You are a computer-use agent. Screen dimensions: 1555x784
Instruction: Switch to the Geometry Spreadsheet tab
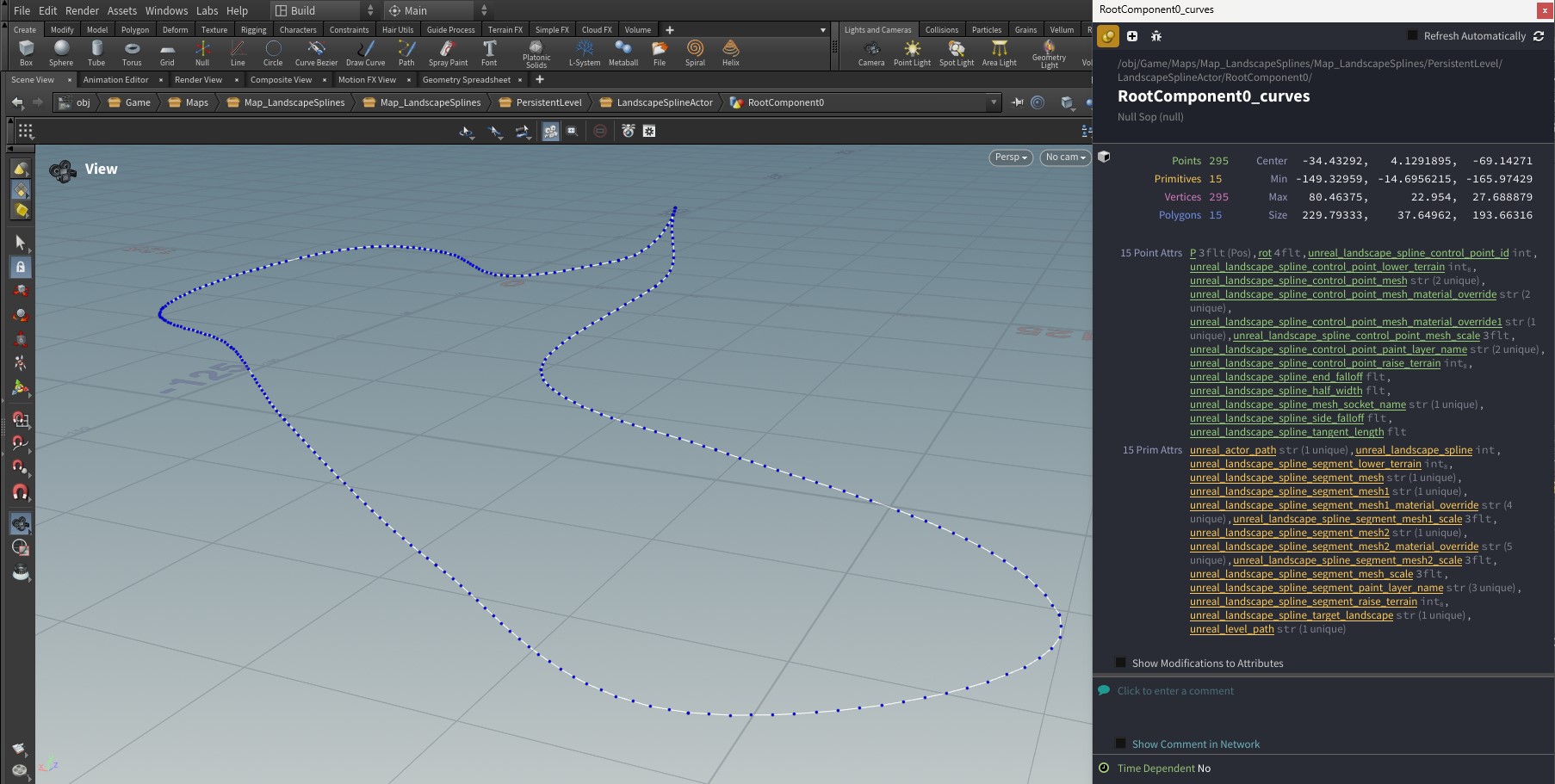[x=466, y=80]
